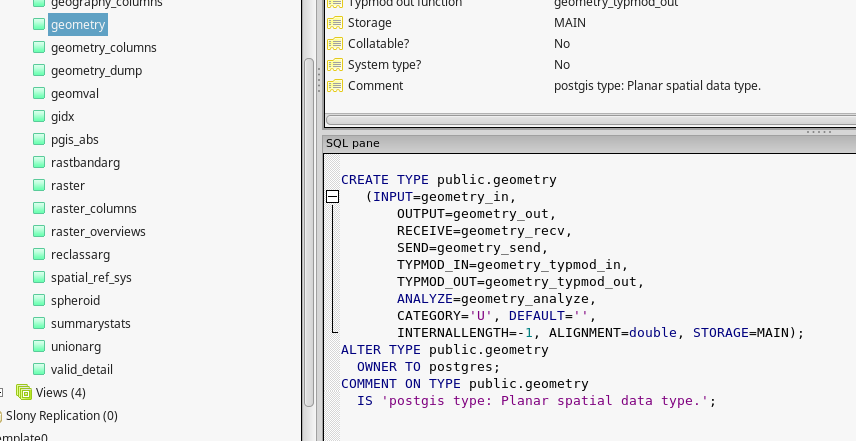The width and height of the screenshot is (856, 441).
Task: Click the Comment property icon
Action: [x=335, y=86]
